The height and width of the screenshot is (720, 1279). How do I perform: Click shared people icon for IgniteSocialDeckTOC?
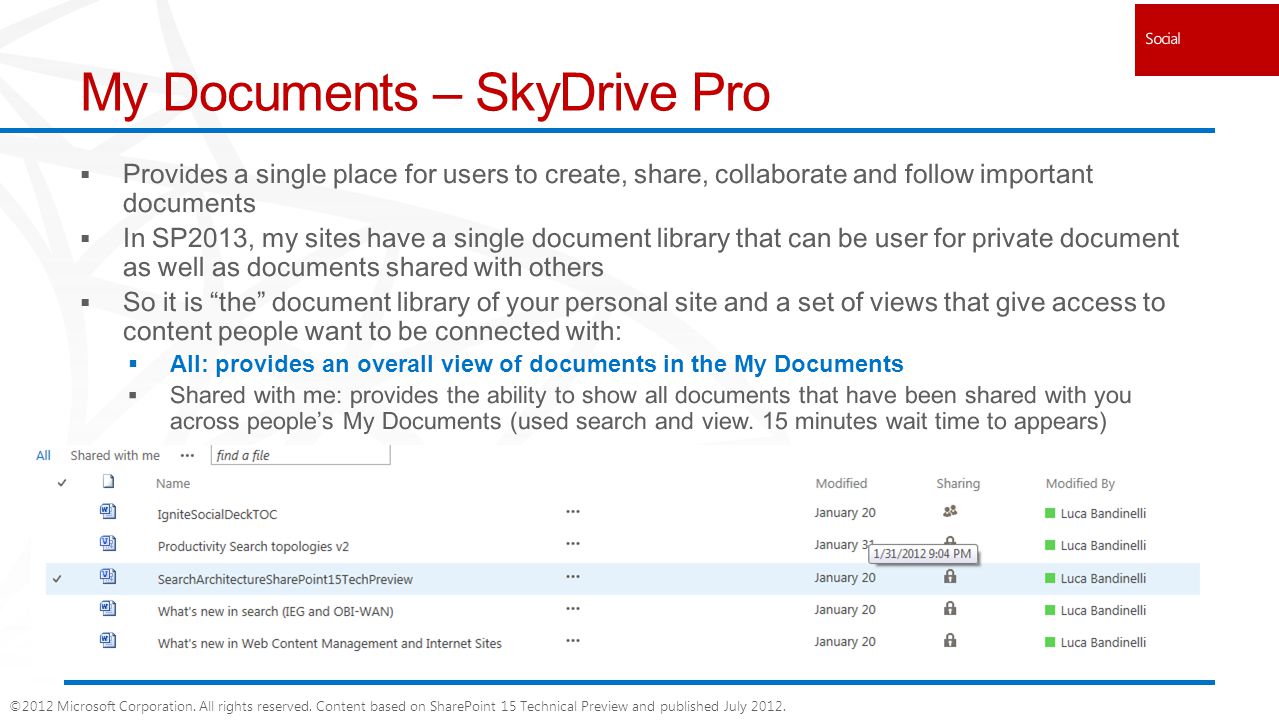pos(950,511)
